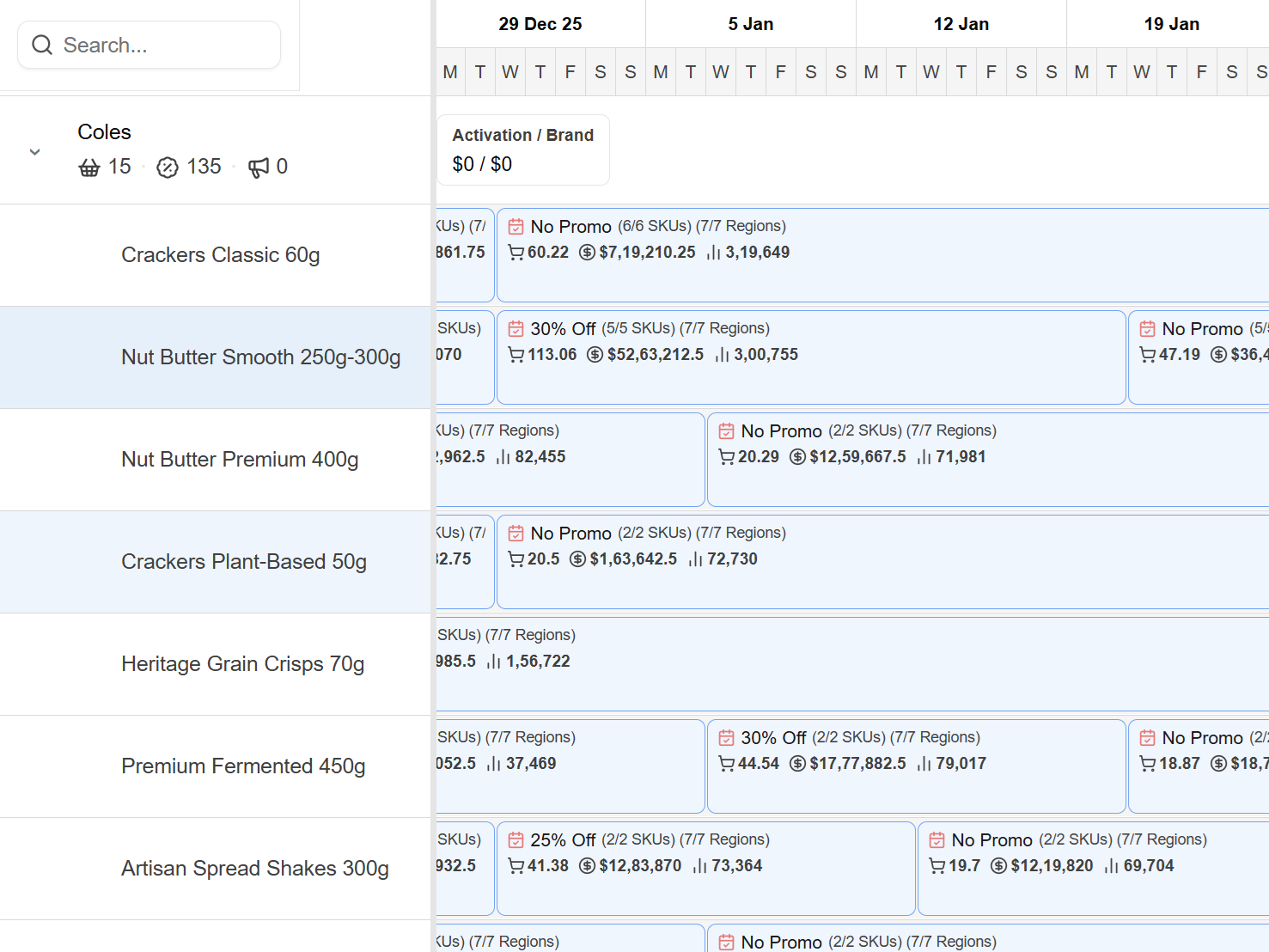Click dollar icon beside $12,83,870
This screenshot has height=952, width=1269.
click(588, 866)
